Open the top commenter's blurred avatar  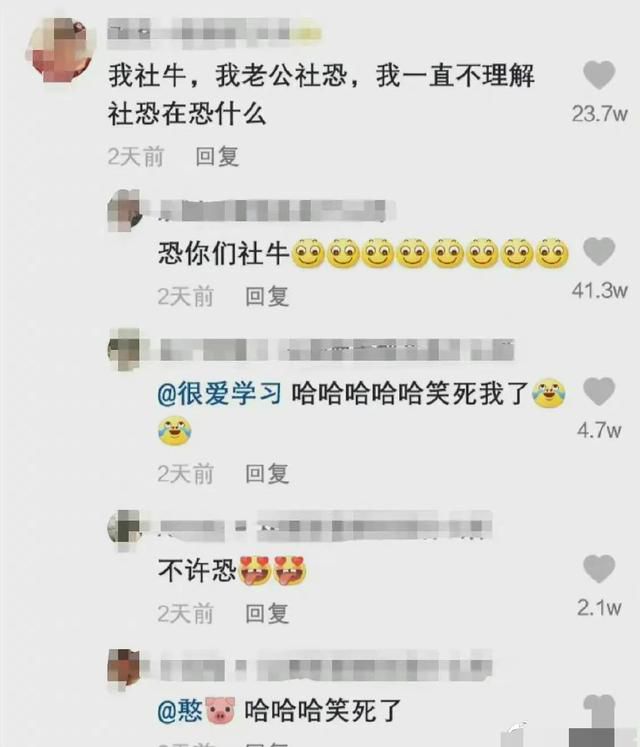[x=61, y=50]
